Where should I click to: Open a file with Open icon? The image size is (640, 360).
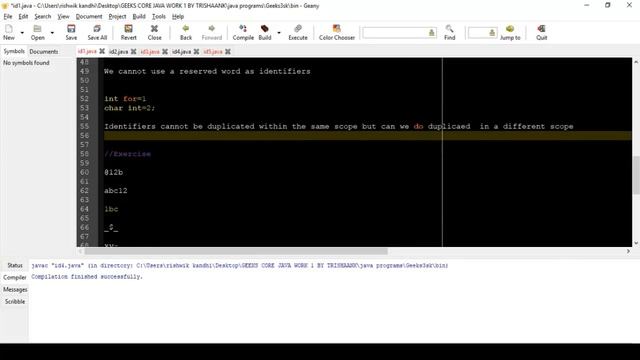point(38,32)
